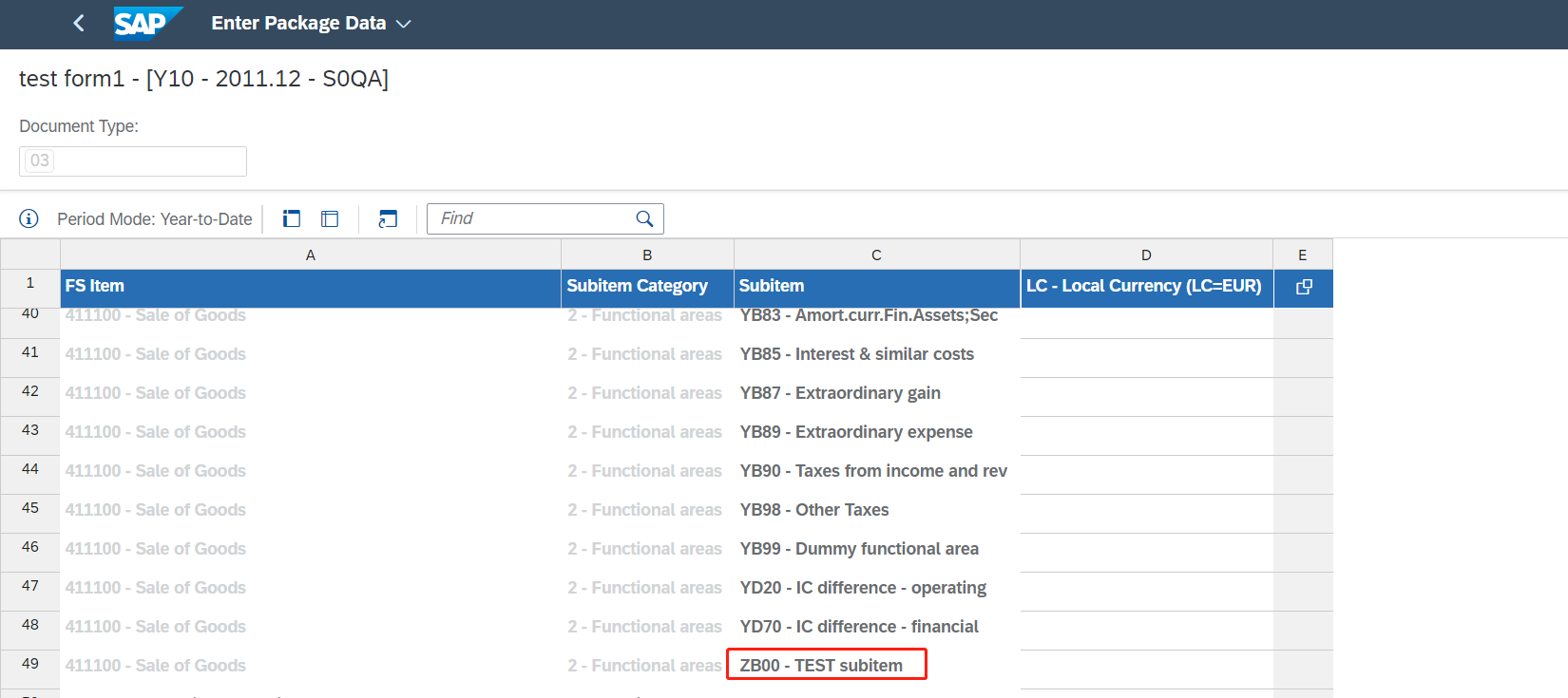
Task: Click YB89 - Extraordinary expense cell
Action: pyautogui.click(x=877, y=435)
